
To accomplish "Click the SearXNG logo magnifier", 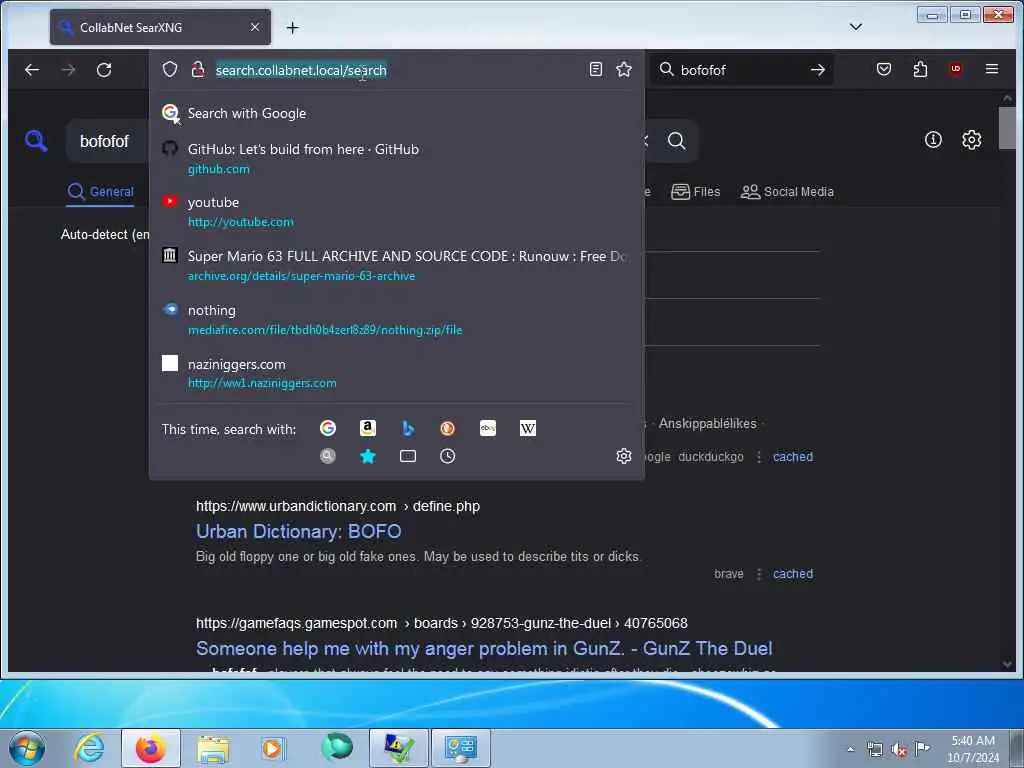I will 36,140.
